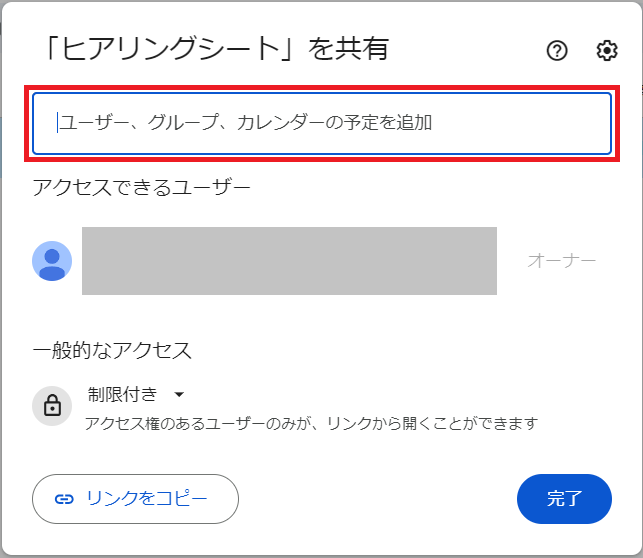Click the リンクをコピー text label
Image resolution: width=643 pixels, height=558 pixels.
point(147,499)
